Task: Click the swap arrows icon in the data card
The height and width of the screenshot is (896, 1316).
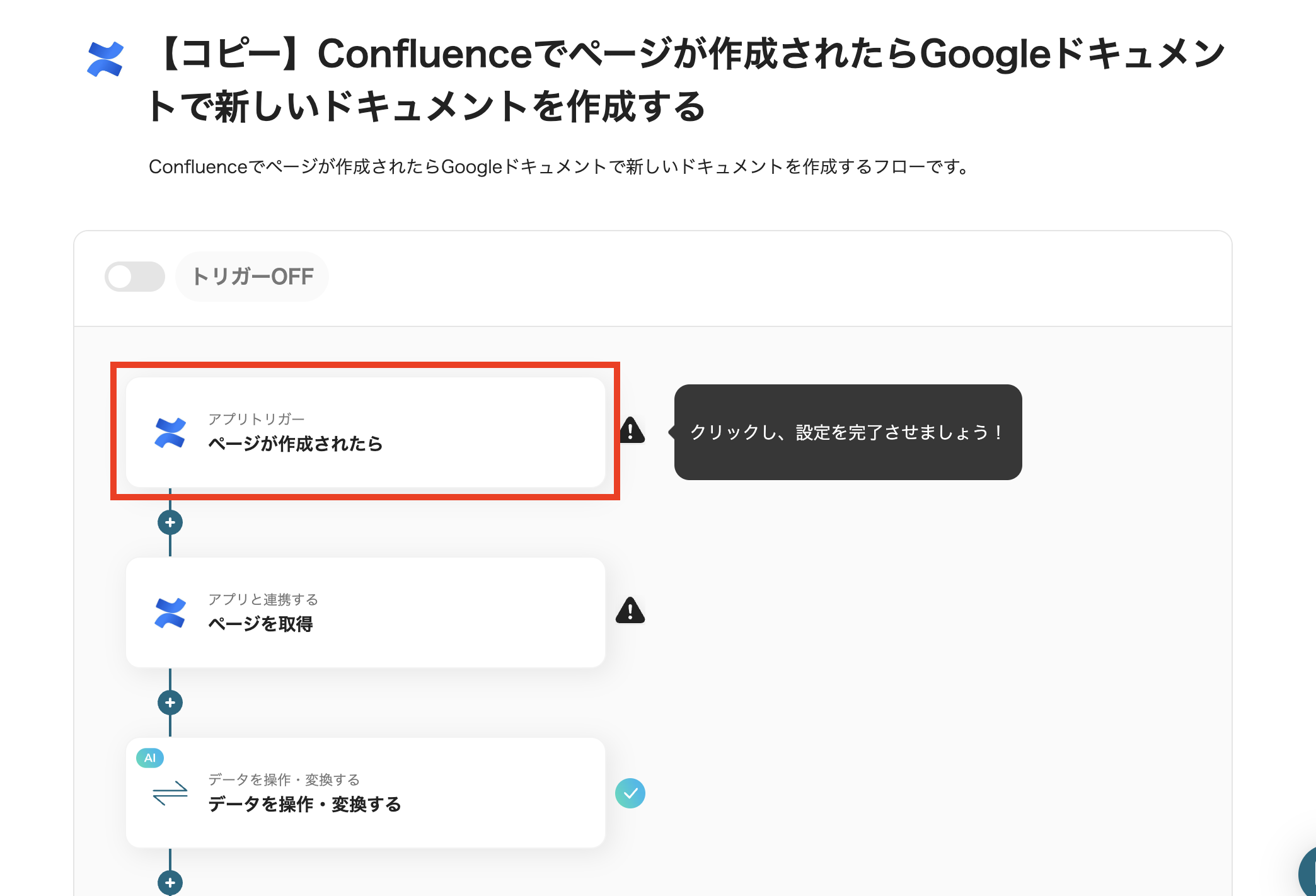Action: click(x=170, y=793)
